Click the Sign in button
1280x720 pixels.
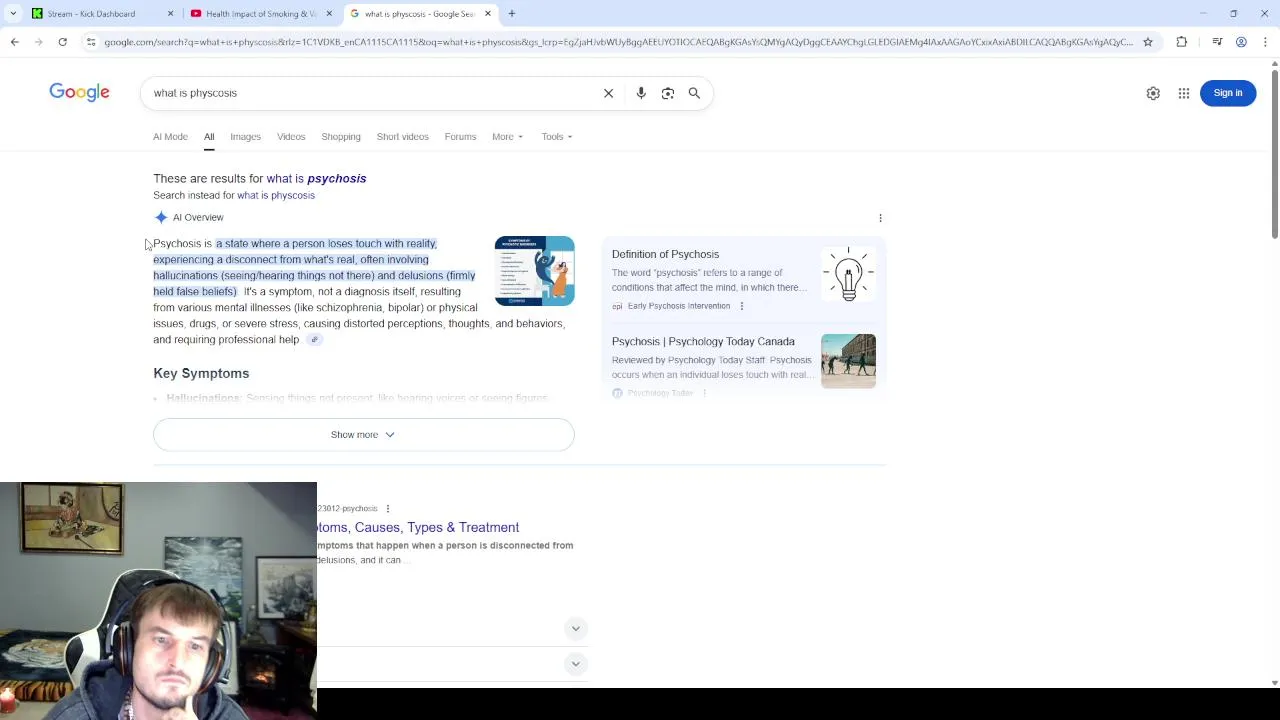coord(1227,93)
